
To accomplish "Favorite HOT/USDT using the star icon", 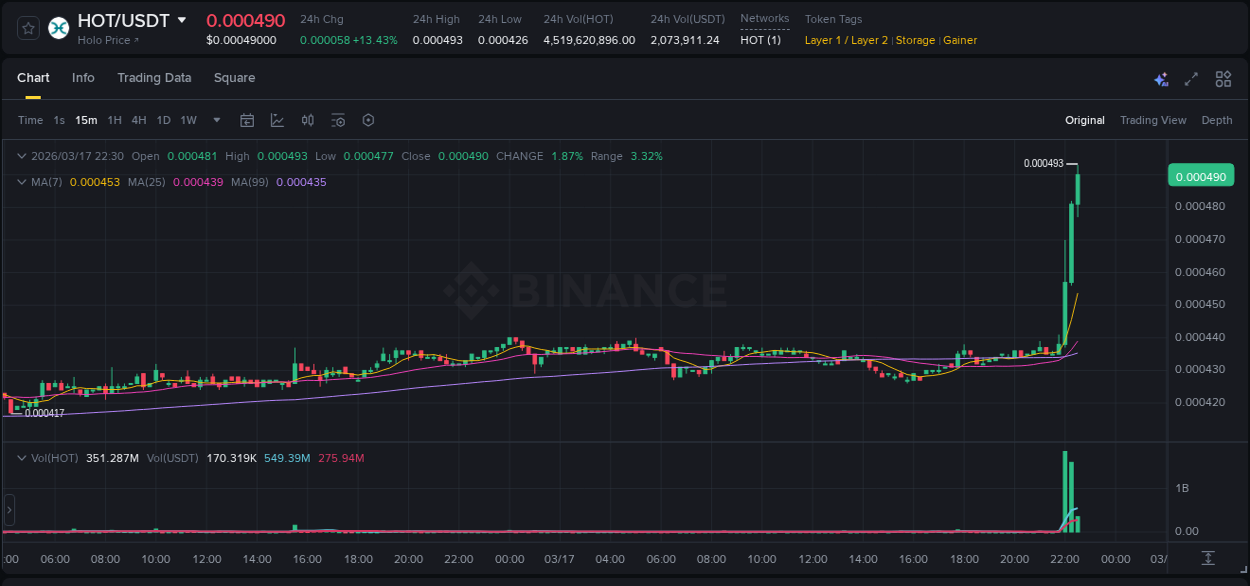I will (27, 28).
